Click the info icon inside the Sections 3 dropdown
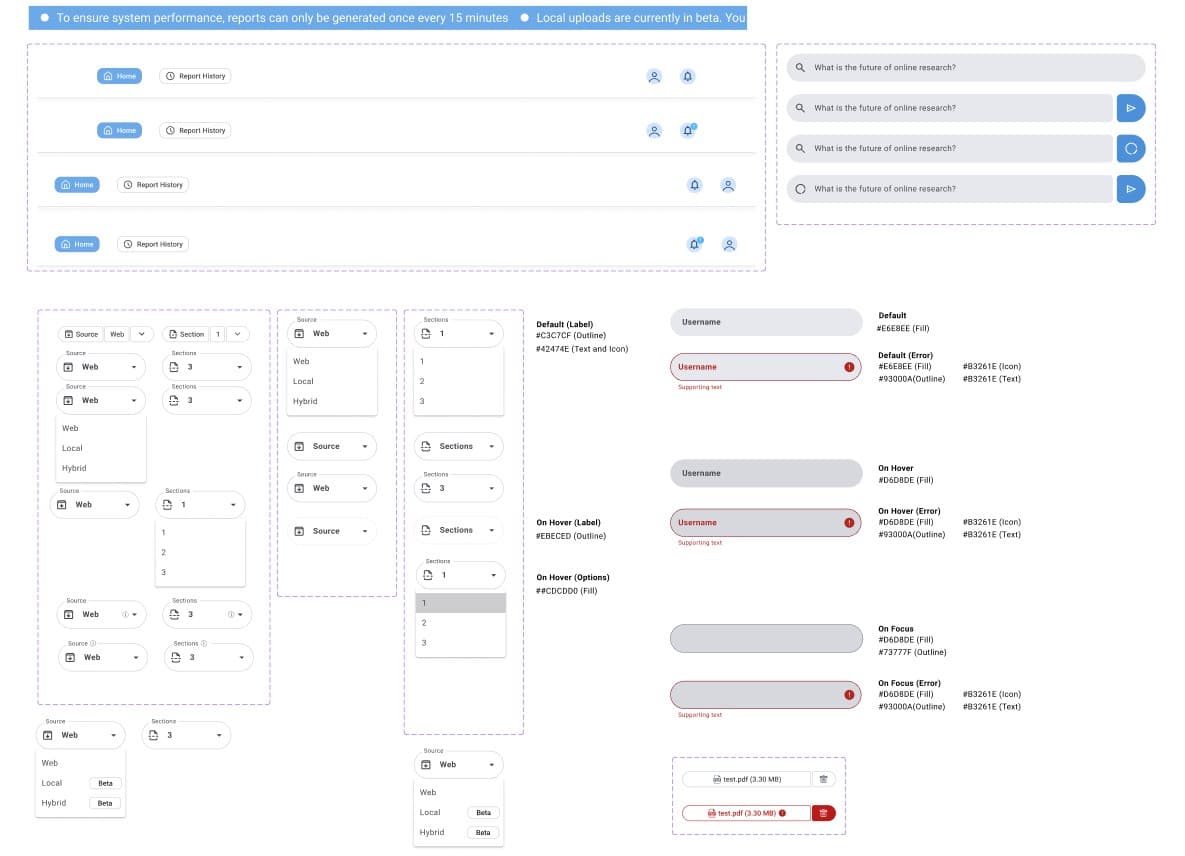The image size is (1185, 856). 231,614
